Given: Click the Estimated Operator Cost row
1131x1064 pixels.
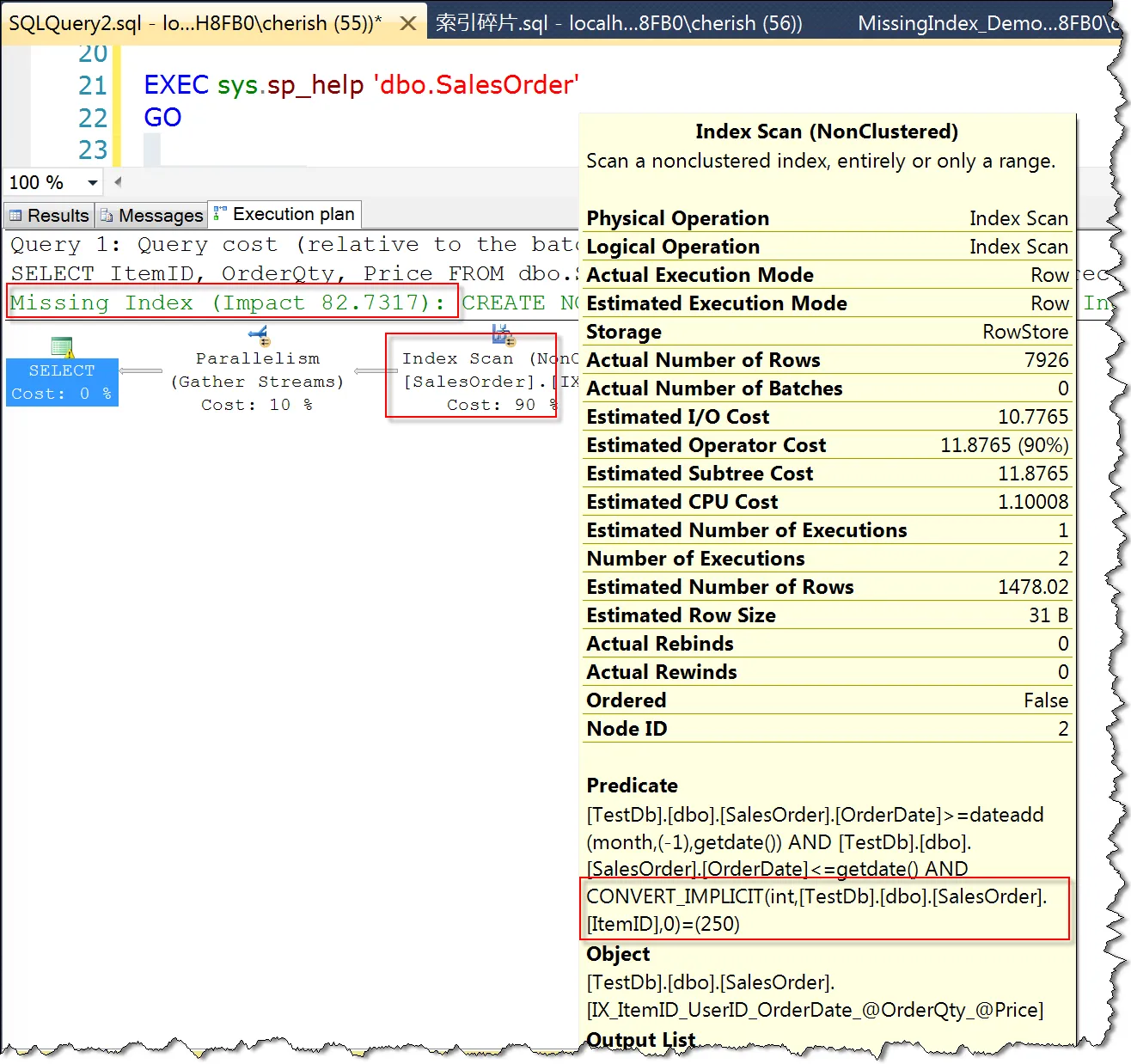Looking at the screenshot, I should (827, 445).
